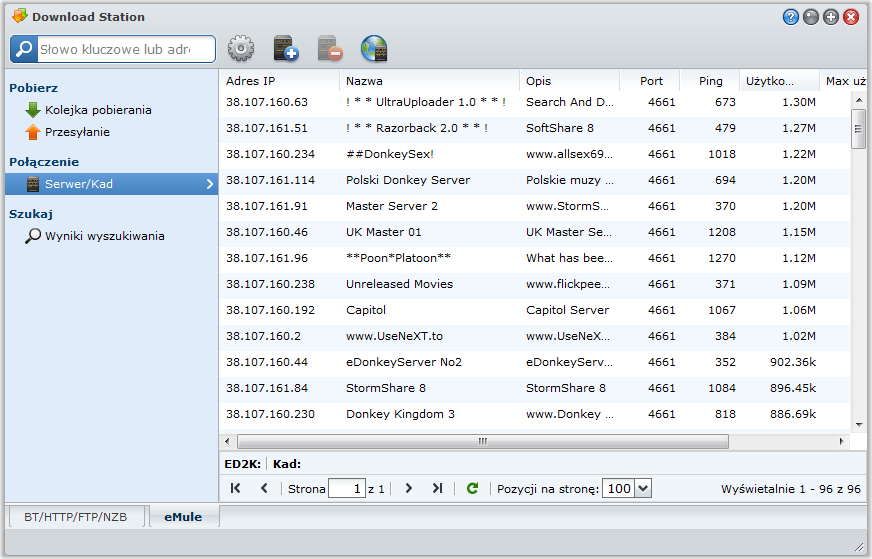Click the Download Station title icon
The width and height of the screenshot is (872, 559).
(x=19, y=16)
